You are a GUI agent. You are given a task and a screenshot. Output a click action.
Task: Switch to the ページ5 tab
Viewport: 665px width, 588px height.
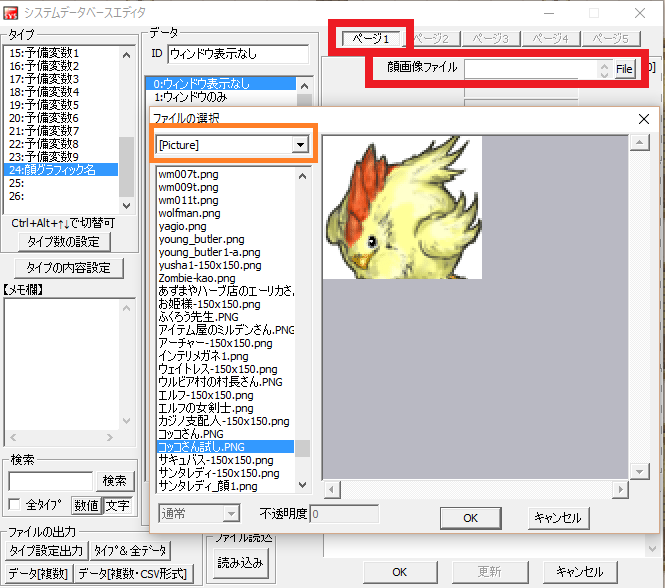point(611,39)
